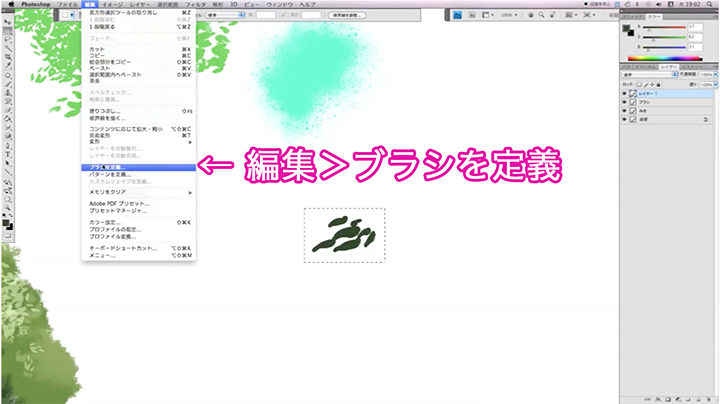Image resolution: width=720 pixels, height=404 pixels.
Task: Open the layer opacity dropdown
Action: (x=715, y=74)
